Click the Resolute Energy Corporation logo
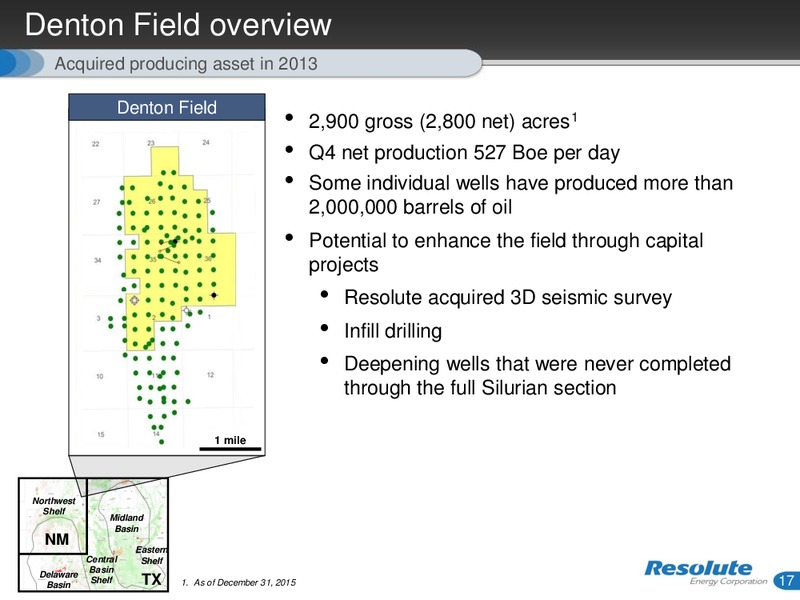 click(x=706, y=573)
